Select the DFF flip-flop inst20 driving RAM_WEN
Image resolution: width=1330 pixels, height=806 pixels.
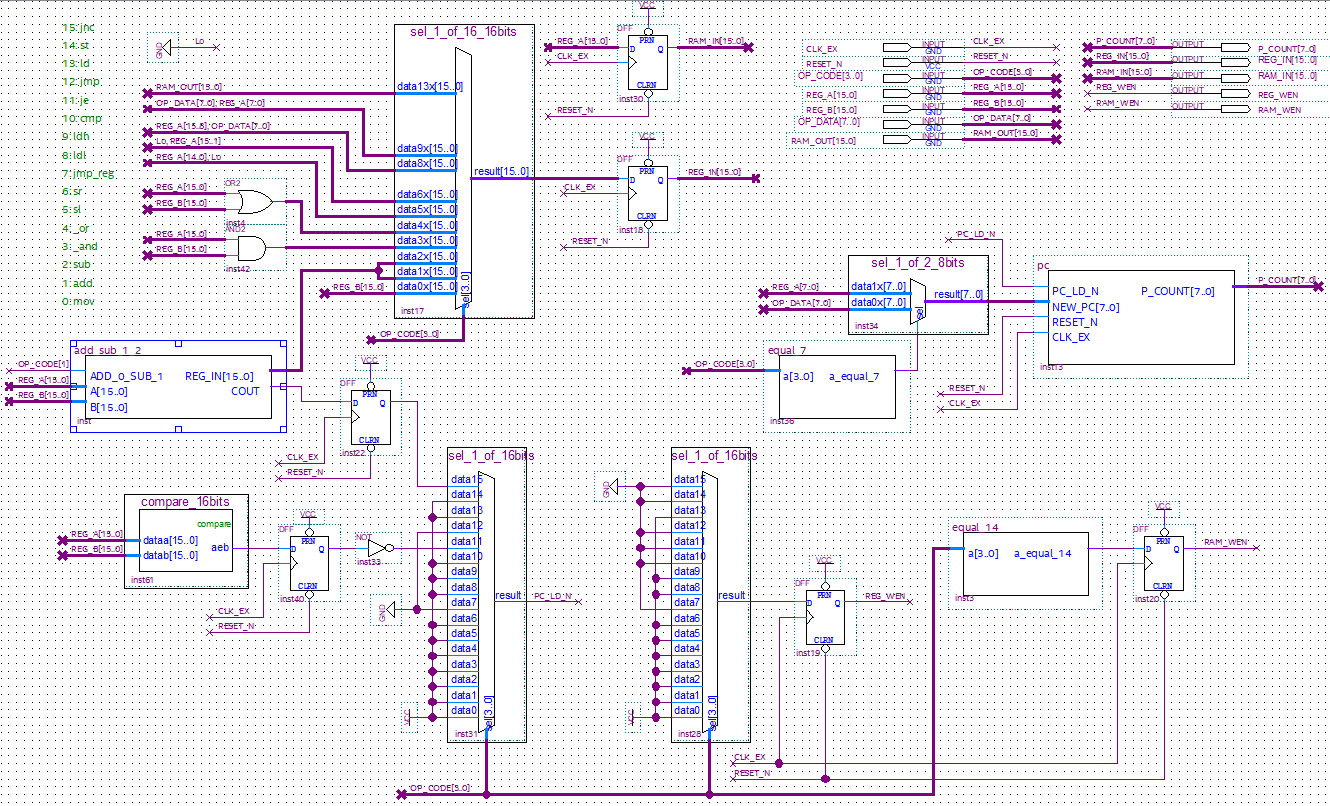click(x=1163, y=563)
